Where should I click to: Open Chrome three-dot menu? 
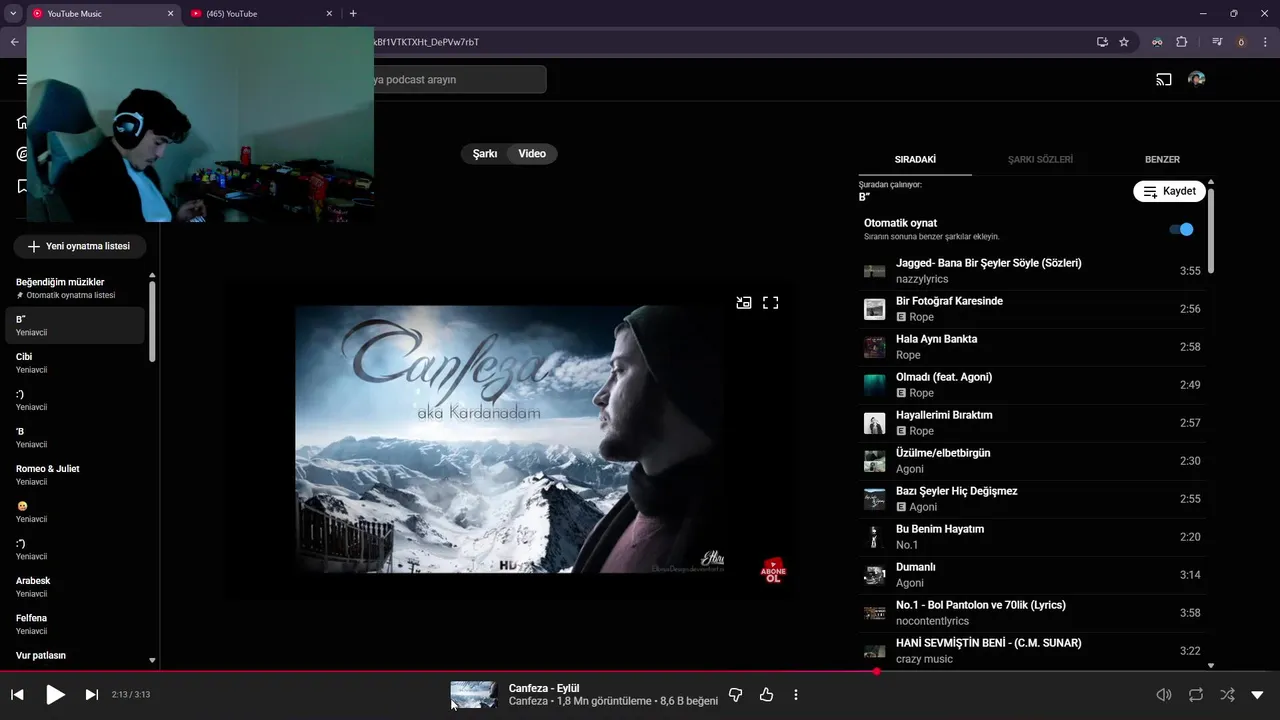(1264, 42)
